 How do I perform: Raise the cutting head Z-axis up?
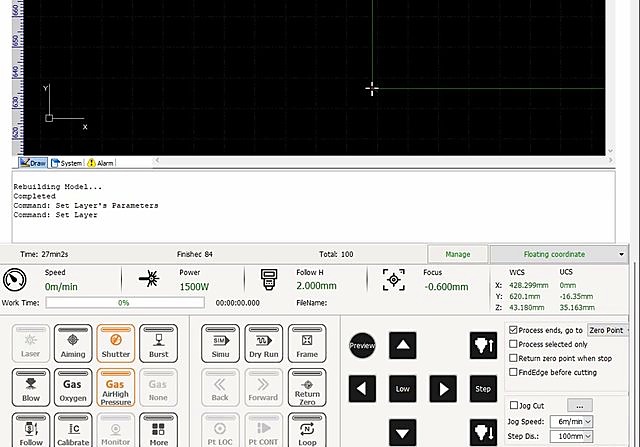coord(483,345)
